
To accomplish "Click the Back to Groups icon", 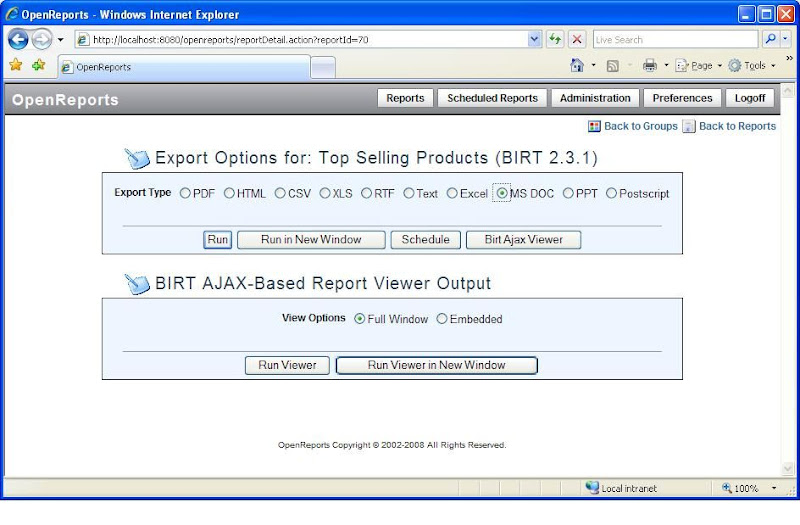I will click(594, 126).
